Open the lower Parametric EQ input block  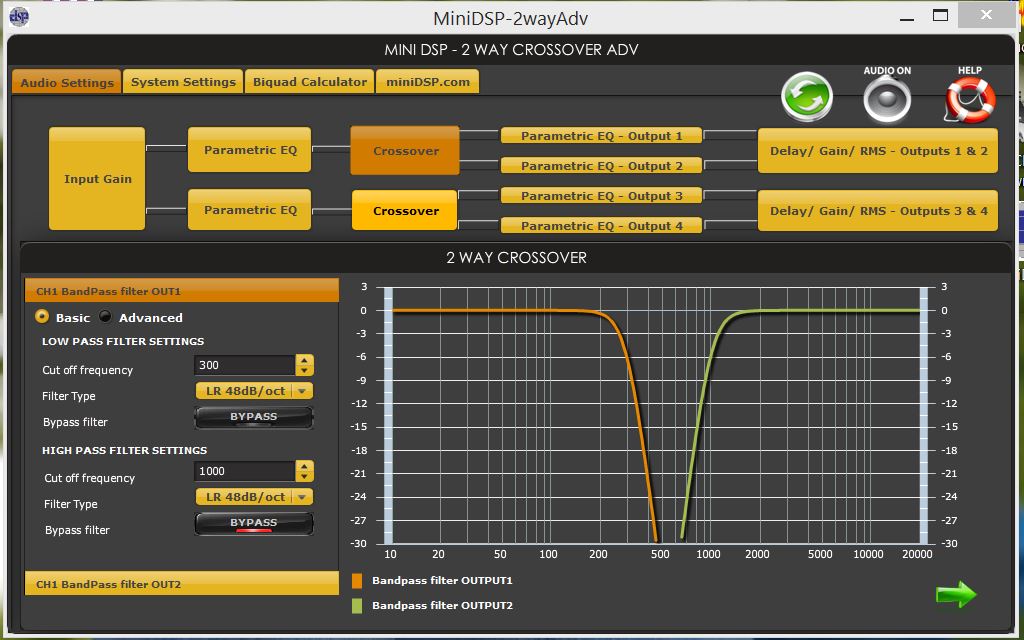[249, 210]
